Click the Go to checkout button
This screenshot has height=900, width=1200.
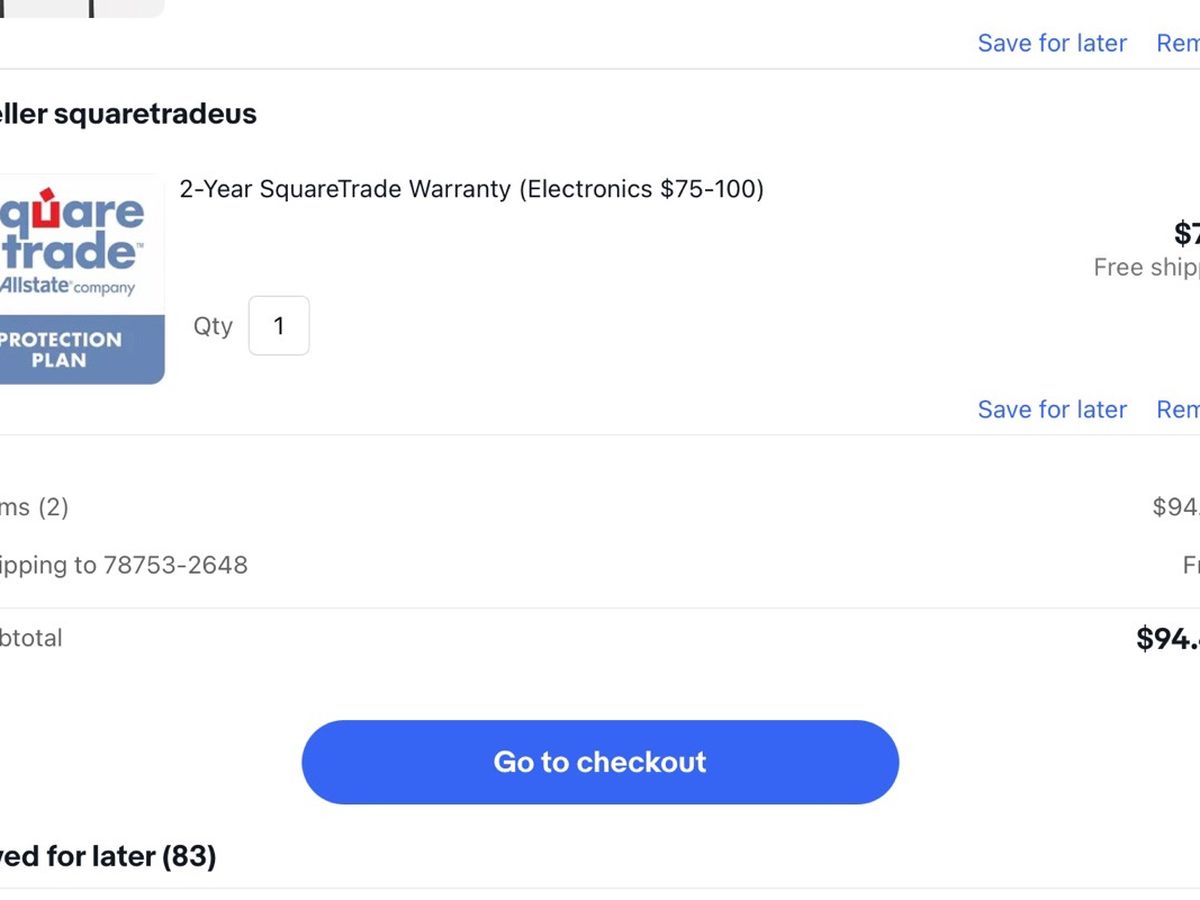pos(600,762)
